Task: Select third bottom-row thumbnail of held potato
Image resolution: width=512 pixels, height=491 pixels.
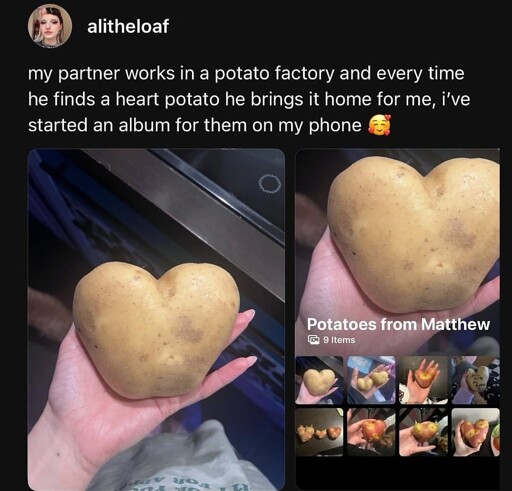Action: point(423,432)
